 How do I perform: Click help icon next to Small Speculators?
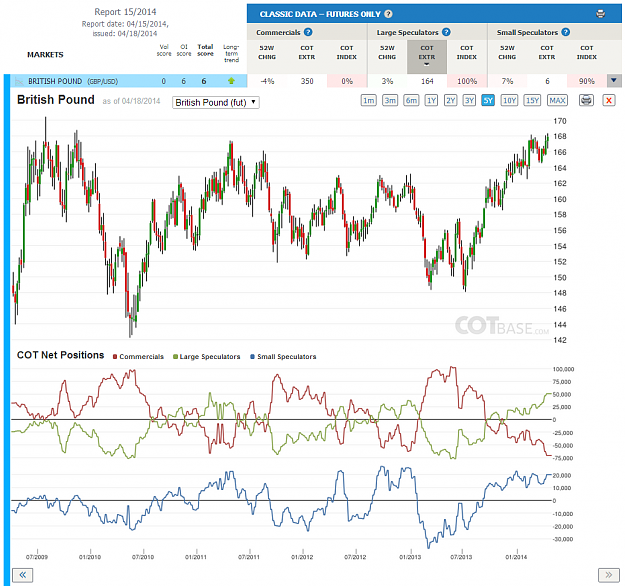566,32
